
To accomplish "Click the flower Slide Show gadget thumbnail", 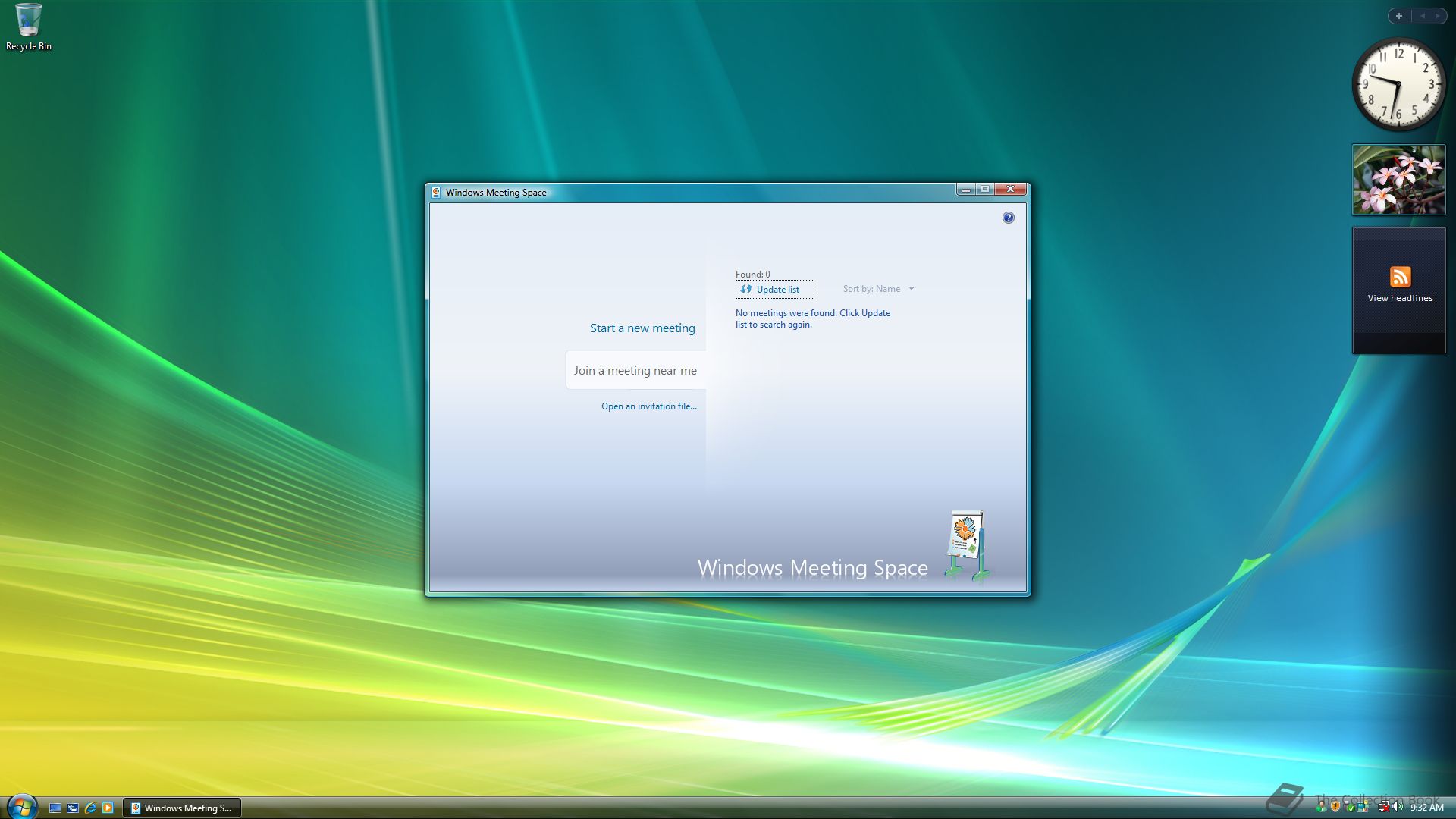I will click(1399, 180).
